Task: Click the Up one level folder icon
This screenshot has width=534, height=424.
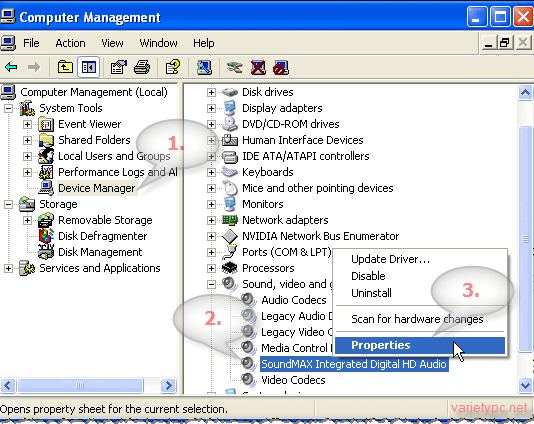Action: (65, 67)
